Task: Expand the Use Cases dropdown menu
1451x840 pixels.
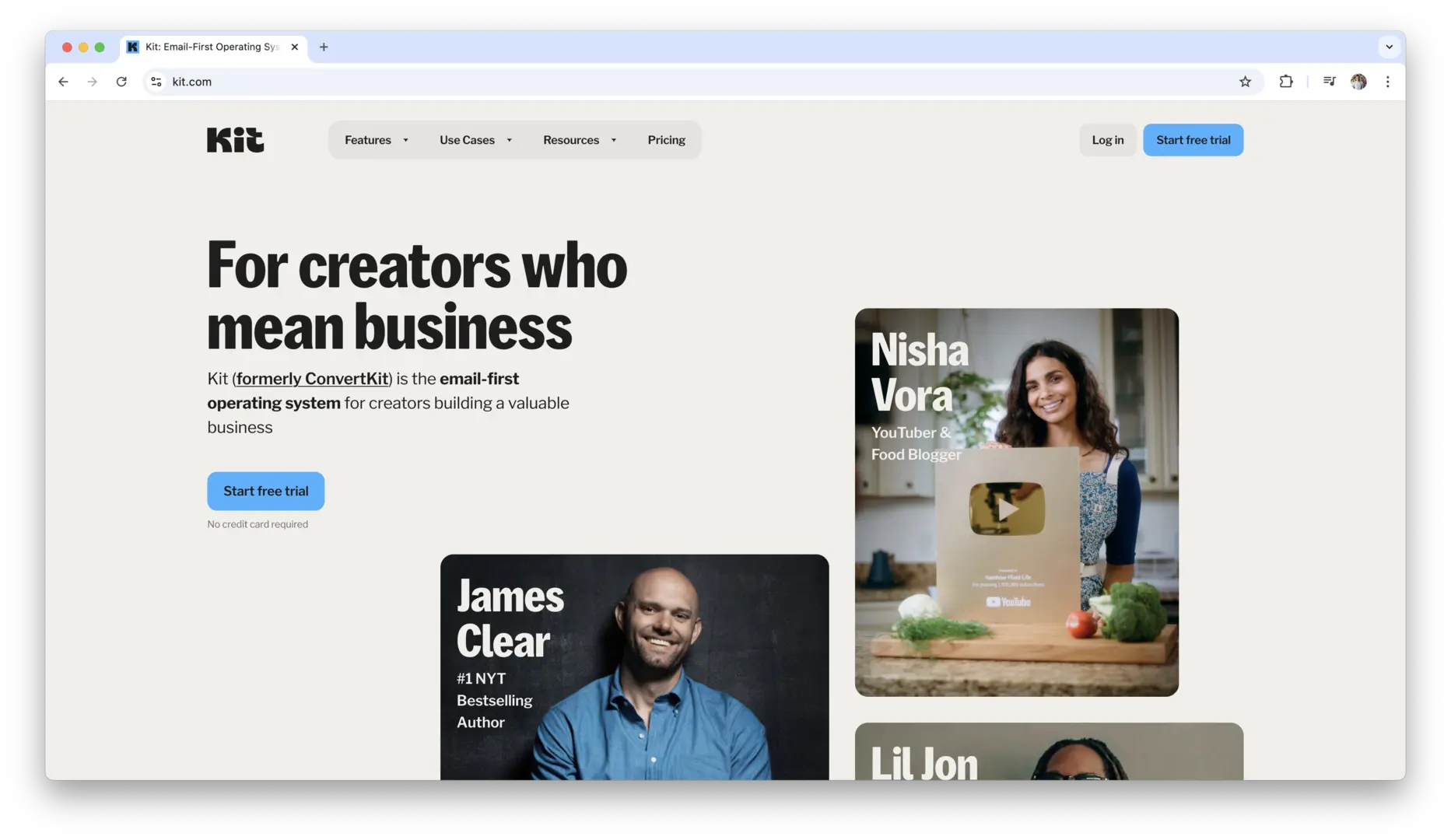Action: pyautogui.click(x=475, y=140)
